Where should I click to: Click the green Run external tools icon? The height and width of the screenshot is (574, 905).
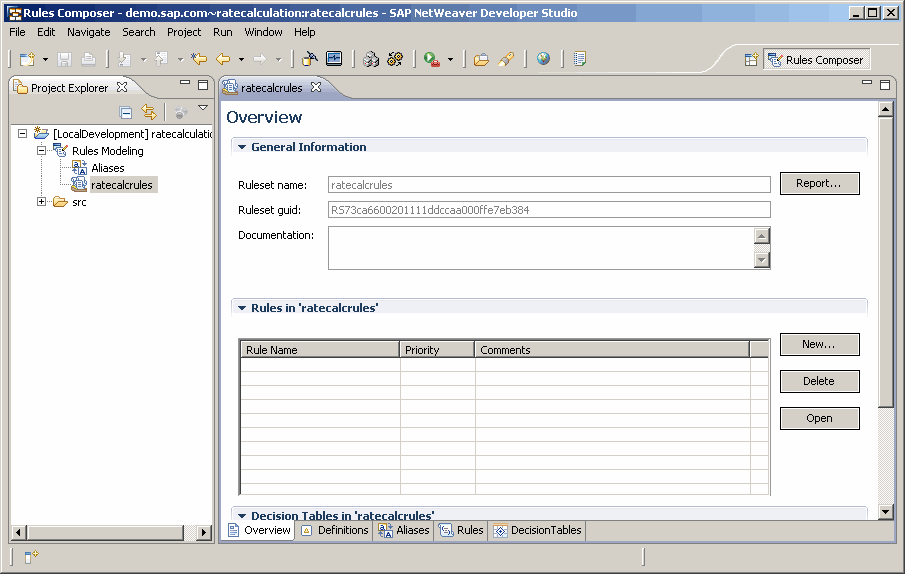432,59
